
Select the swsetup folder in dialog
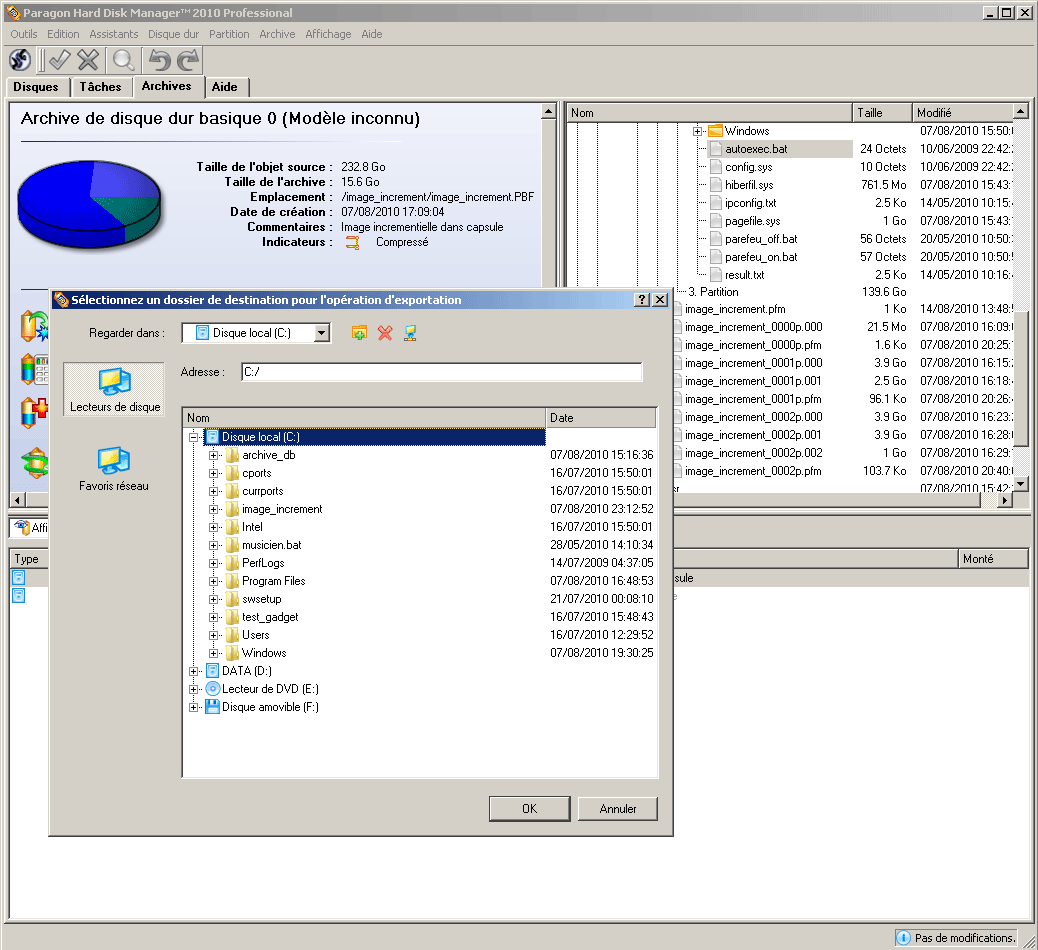(x=261, y=599)
